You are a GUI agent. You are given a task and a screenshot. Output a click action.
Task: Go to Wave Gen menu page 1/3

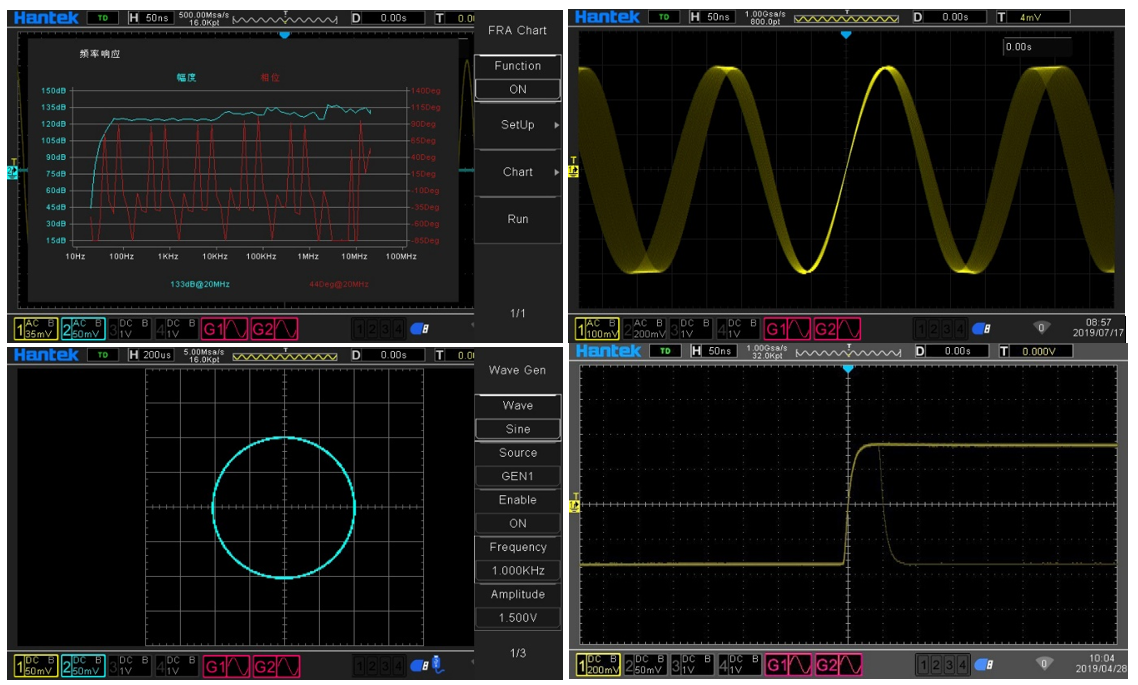(x=517, y=653)
